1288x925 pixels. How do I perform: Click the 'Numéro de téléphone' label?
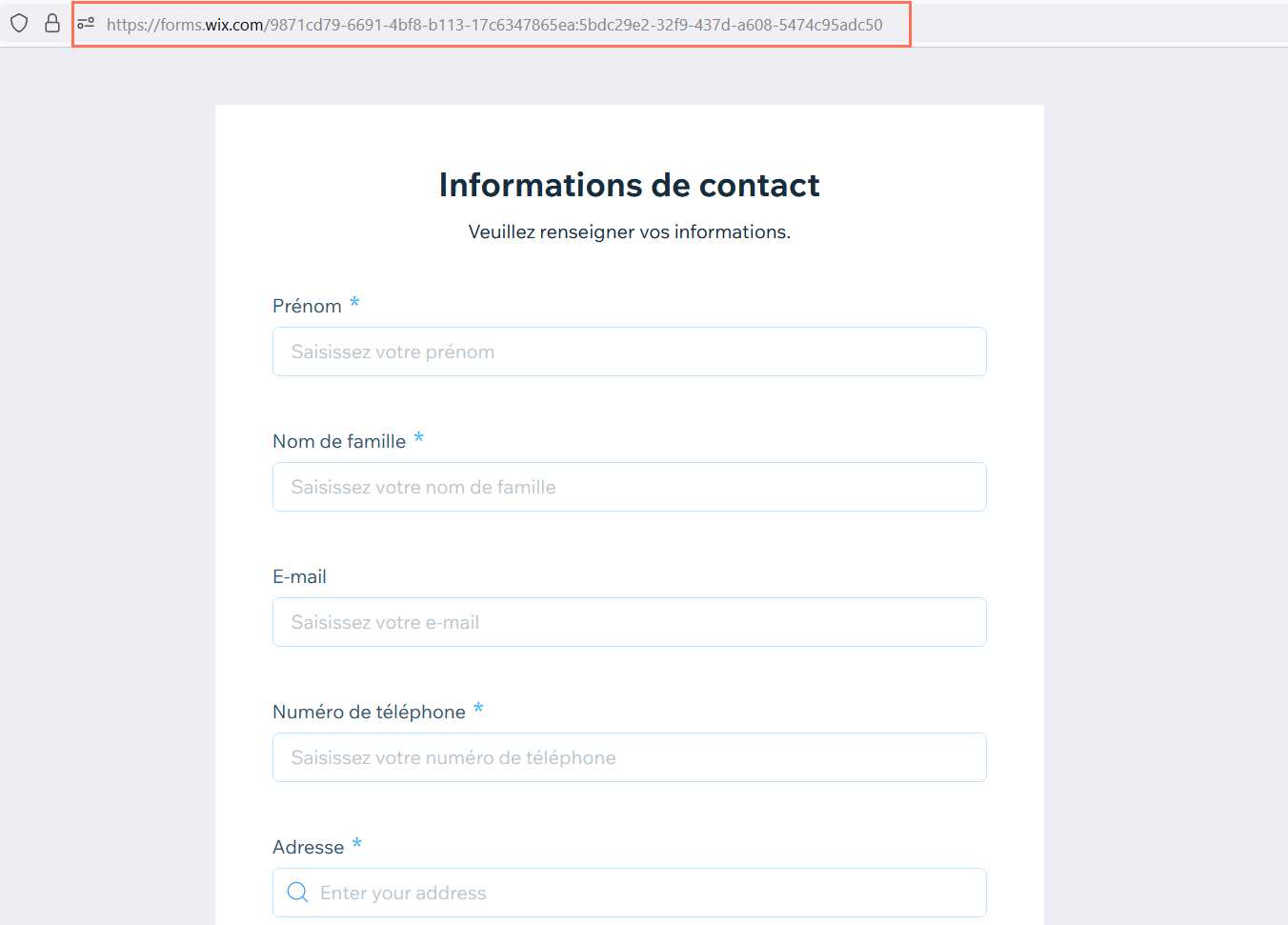click(x=369, y=712)
